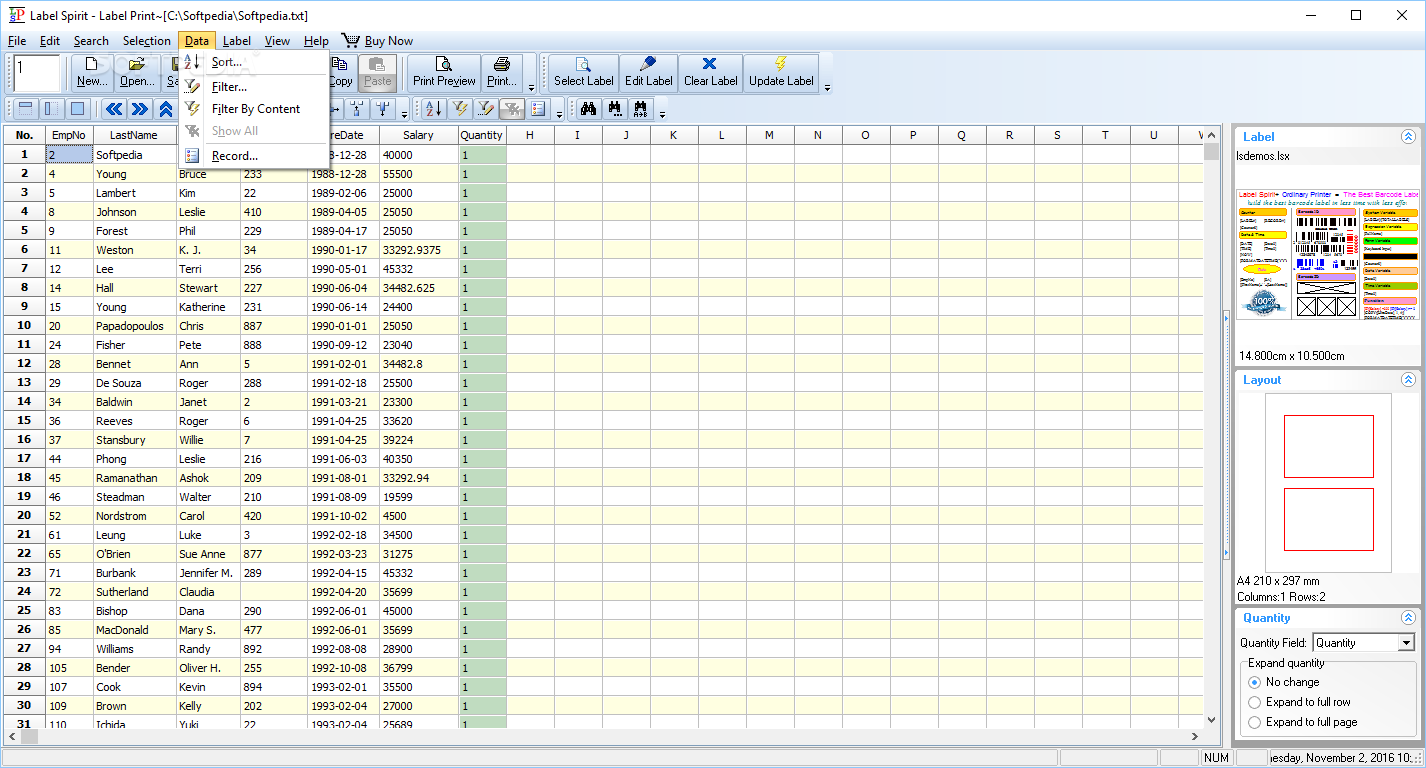
Task: Choose Sort... from the Data menu
Action: pos(254,62)
